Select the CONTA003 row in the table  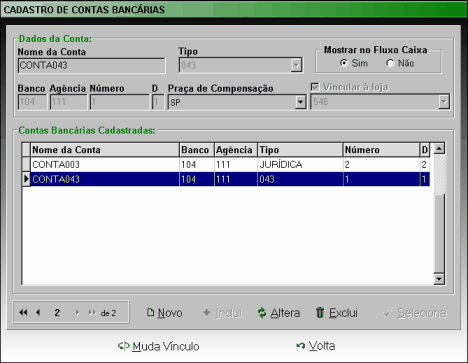click(x=226, y=164)
